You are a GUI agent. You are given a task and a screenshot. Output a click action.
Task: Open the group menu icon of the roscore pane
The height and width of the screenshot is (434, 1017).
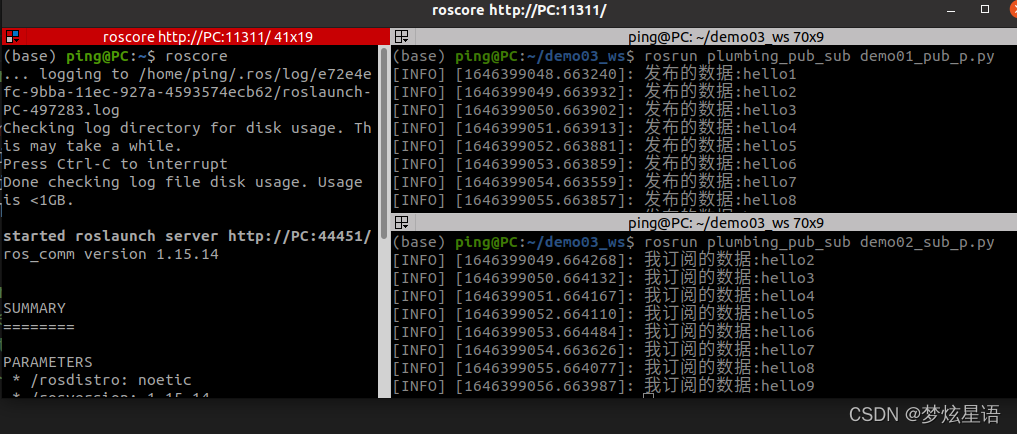12,37
